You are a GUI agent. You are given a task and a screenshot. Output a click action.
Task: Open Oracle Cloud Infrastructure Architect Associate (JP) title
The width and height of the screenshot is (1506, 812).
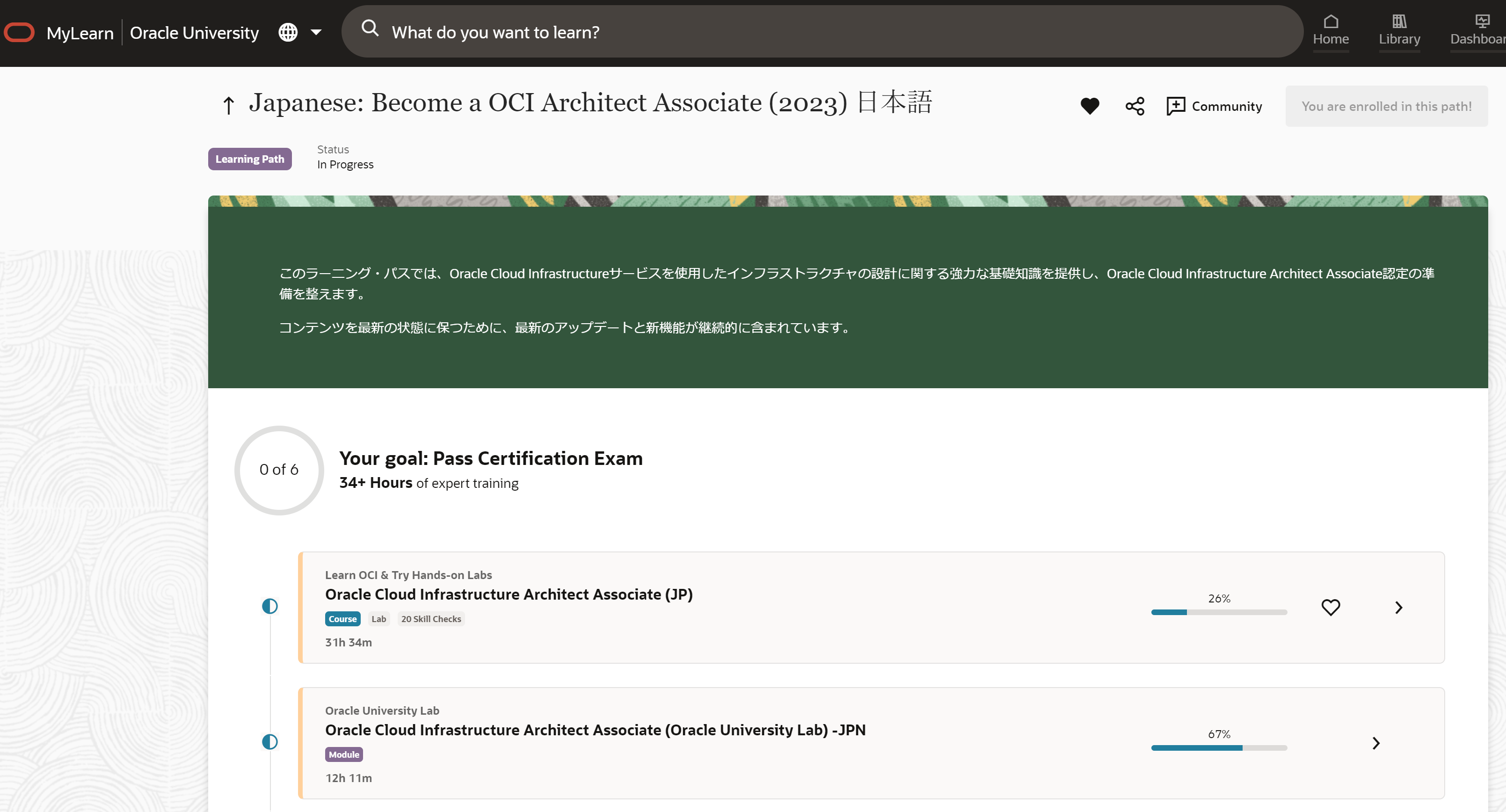click(508, 594)
